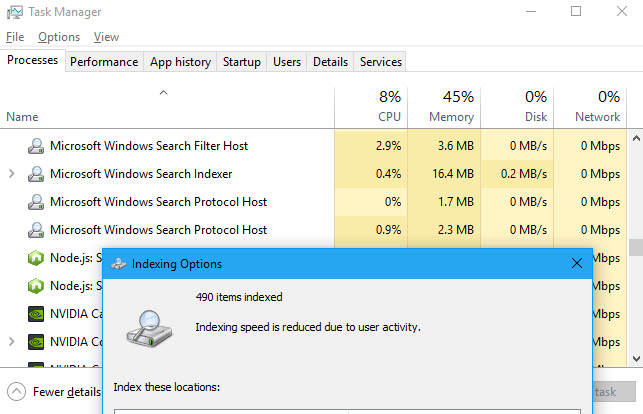Click the sort arrow above Name column

(163, 93)
